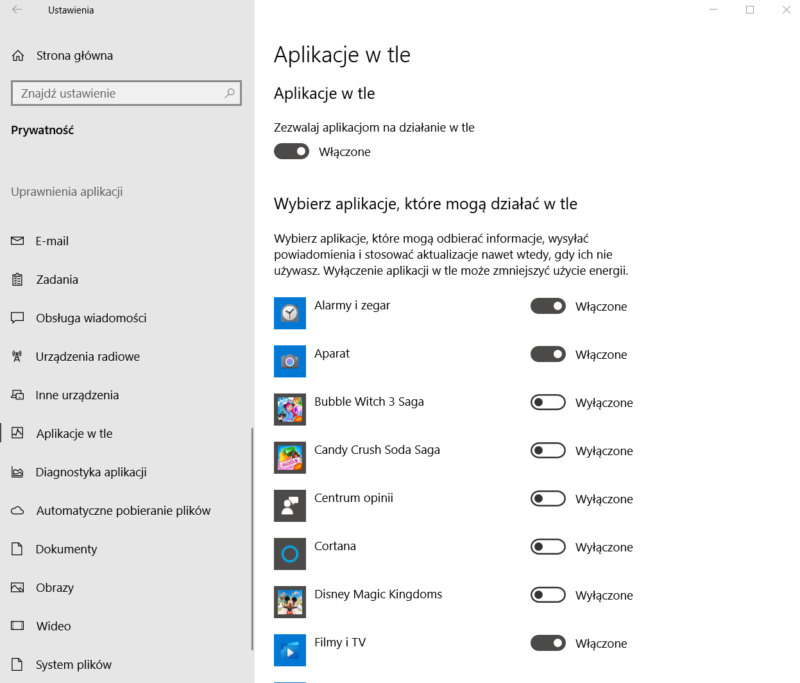Click the Bubble Witch 3 Saga icon

click(x=289, y=409)
